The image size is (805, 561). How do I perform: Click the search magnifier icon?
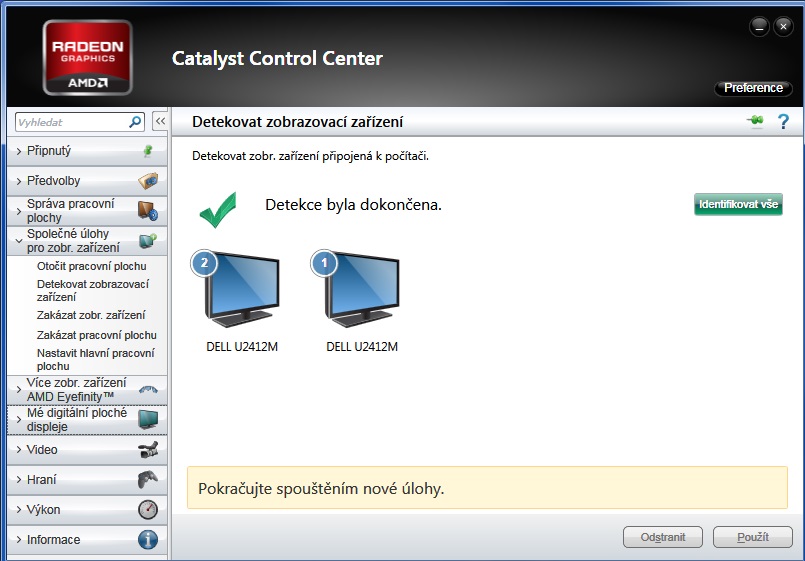[x=135, y=122]
